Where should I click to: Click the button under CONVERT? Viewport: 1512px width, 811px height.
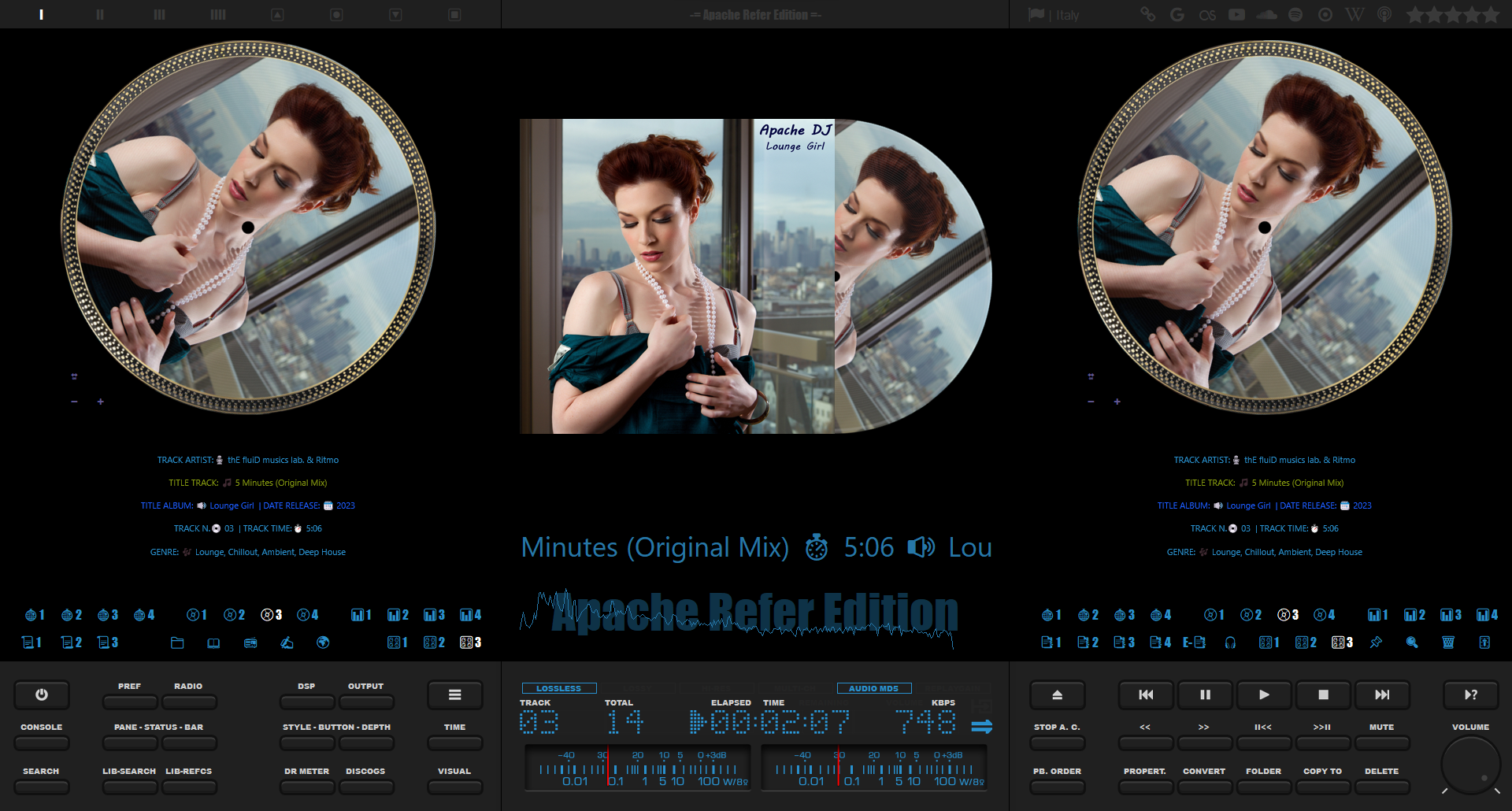pyautogui.click(x=1204, y=786)
